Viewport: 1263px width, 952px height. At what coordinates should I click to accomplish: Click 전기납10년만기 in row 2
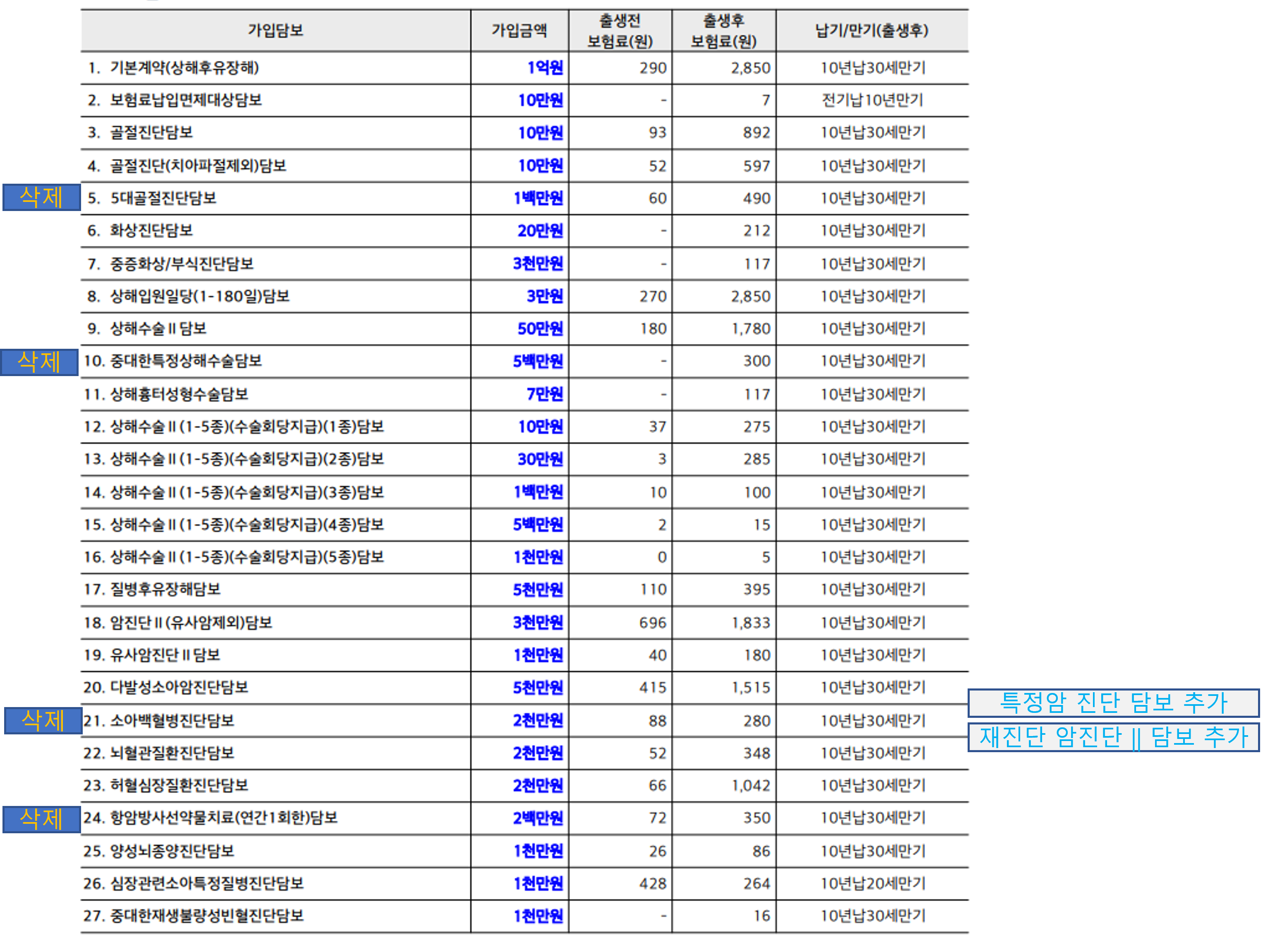[x=872, y=101]
